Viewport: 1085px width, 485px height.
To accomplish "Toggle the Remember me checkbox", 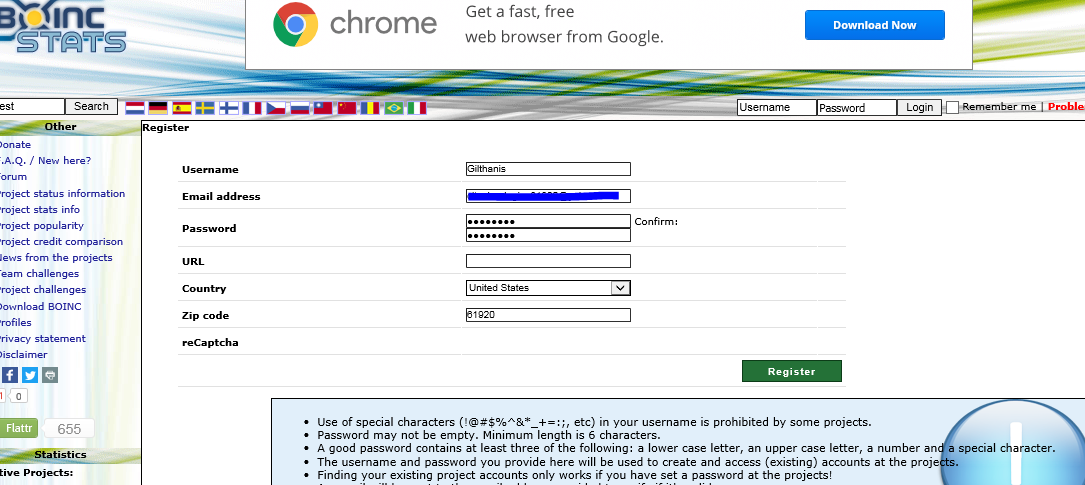I will tap(952, 107).
